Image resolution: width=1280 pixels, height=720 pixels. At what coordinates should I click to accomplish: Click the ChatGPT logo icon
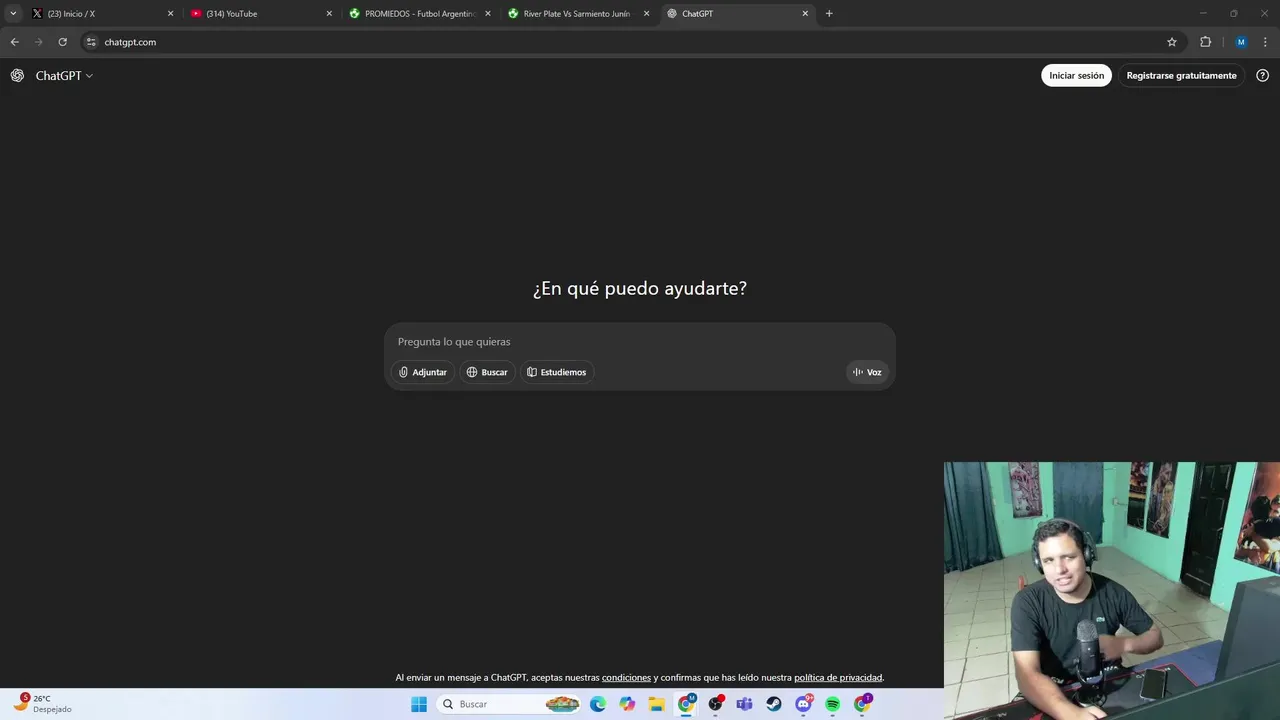[17, 76]
